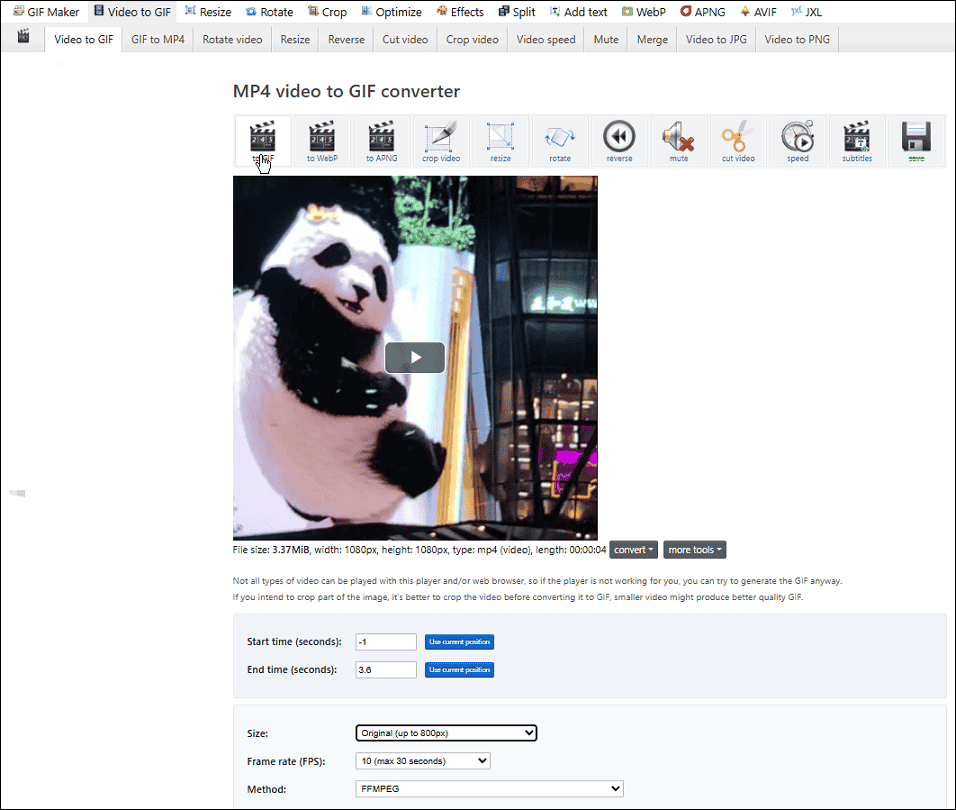
Task: Open the crop video tool
Action: (441, 141)
